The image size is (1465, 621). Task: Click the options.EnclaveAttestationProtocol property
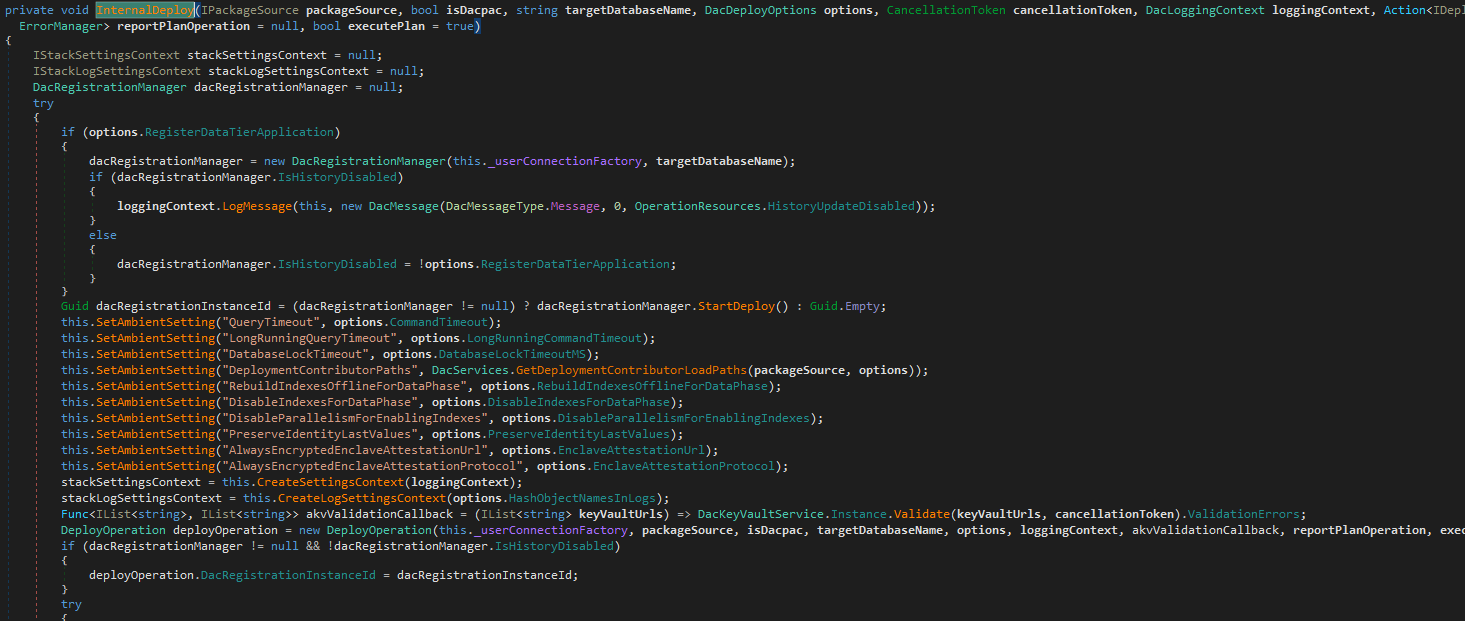pos(686,466)
